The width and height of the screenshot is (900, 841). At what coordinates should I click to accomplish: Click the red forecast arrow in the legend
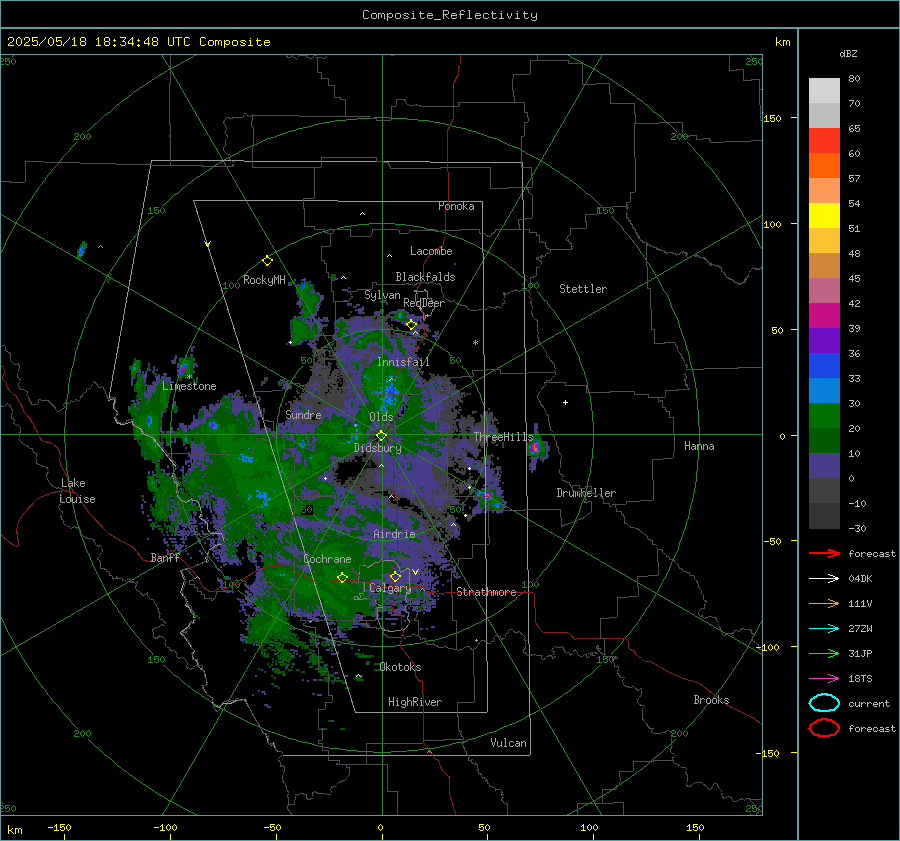tap(824, 553)
